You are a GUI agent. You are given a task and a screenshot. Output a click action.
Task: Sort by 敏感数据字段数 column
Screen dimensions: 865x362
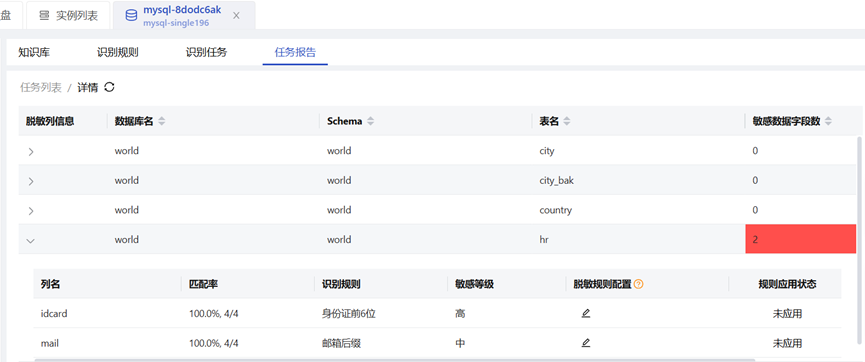click(x=828, y=121)
